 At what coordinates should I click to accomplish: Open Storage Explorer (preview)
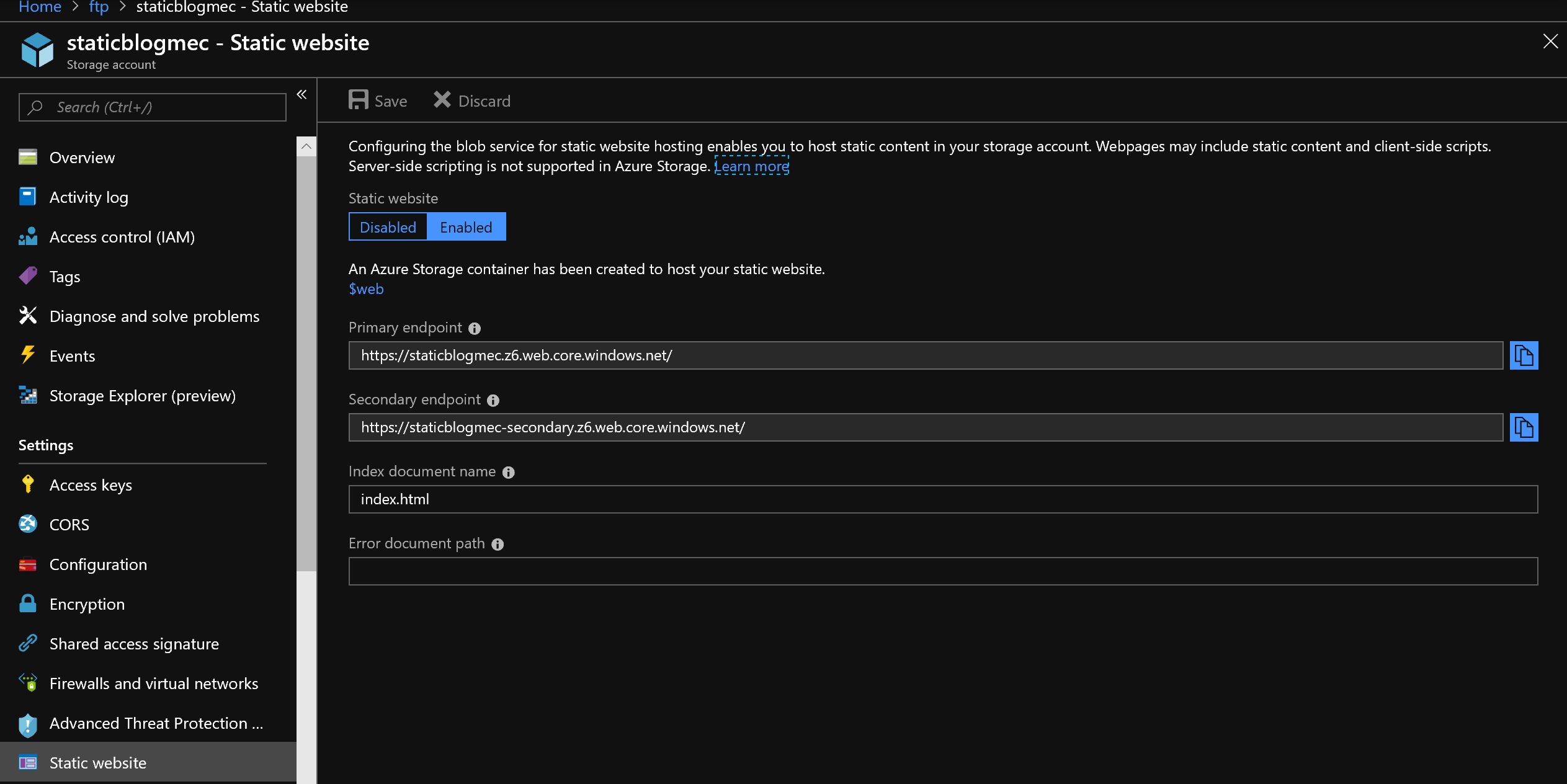(x=148, y=396)
